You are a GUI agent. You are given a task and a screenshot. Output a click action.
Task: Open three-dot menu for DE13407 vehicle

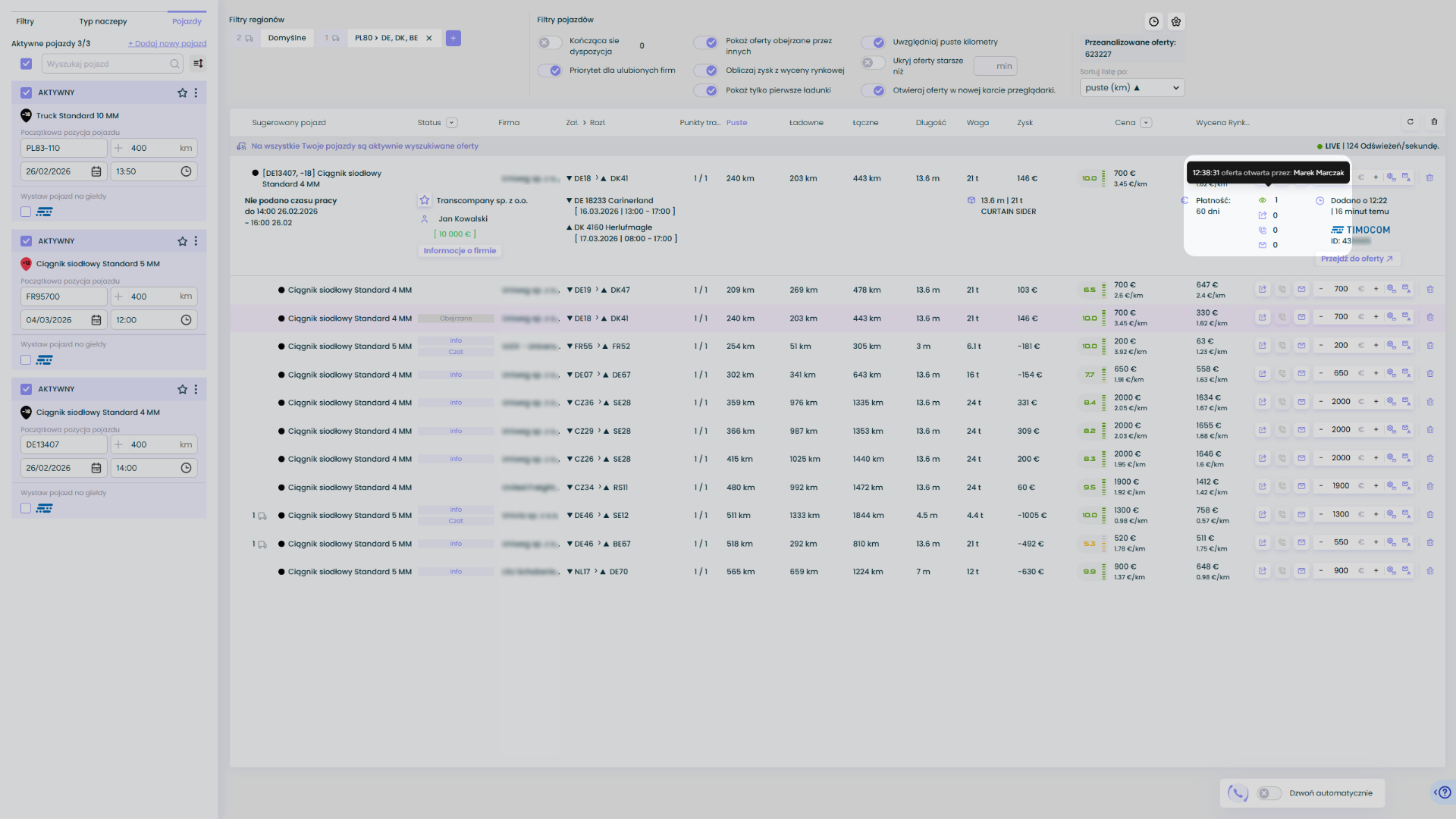pyautogui.click(x=196, y=389)
